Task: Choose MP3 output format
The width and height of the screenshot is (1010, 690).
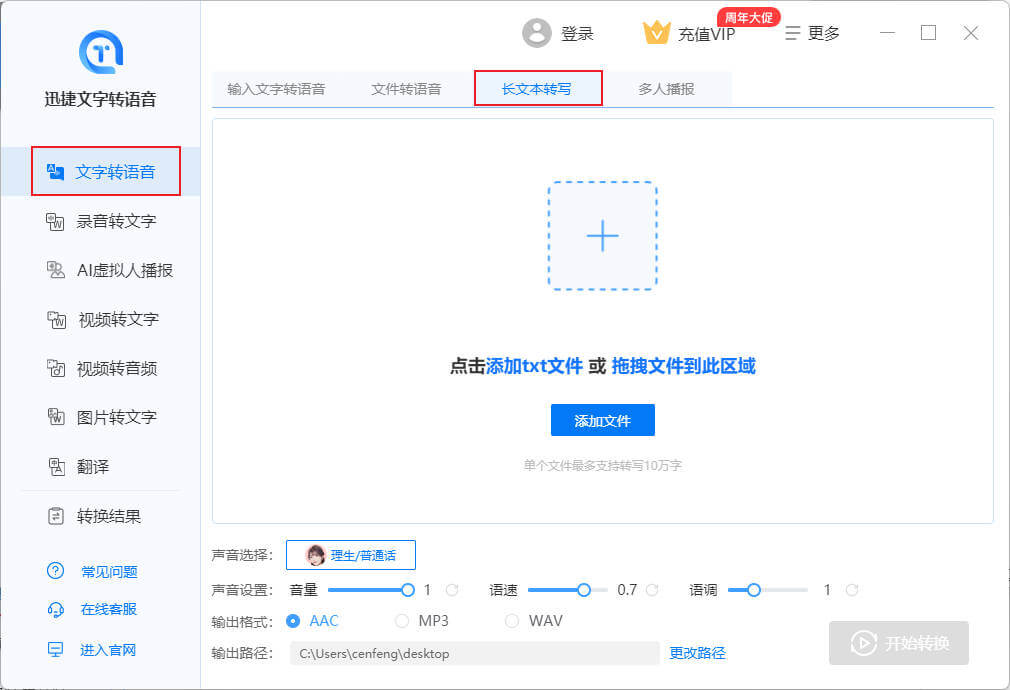Action: coord(402,621)
